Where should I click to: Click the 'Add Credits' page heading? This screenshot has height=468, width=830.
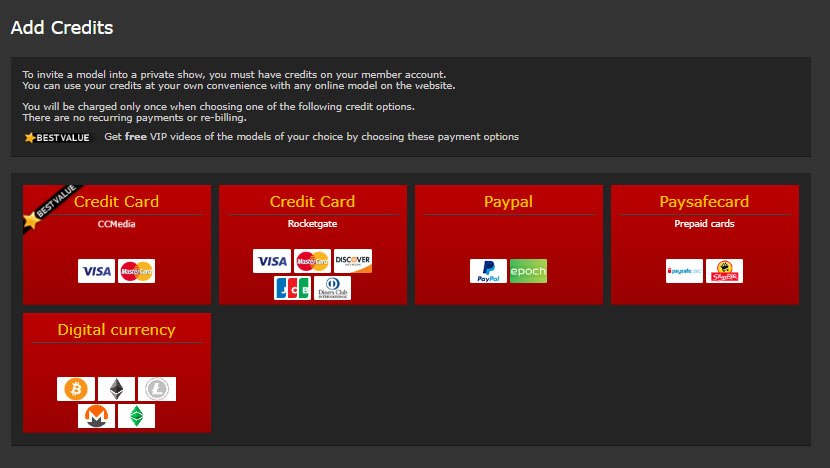tap(62, 28)
